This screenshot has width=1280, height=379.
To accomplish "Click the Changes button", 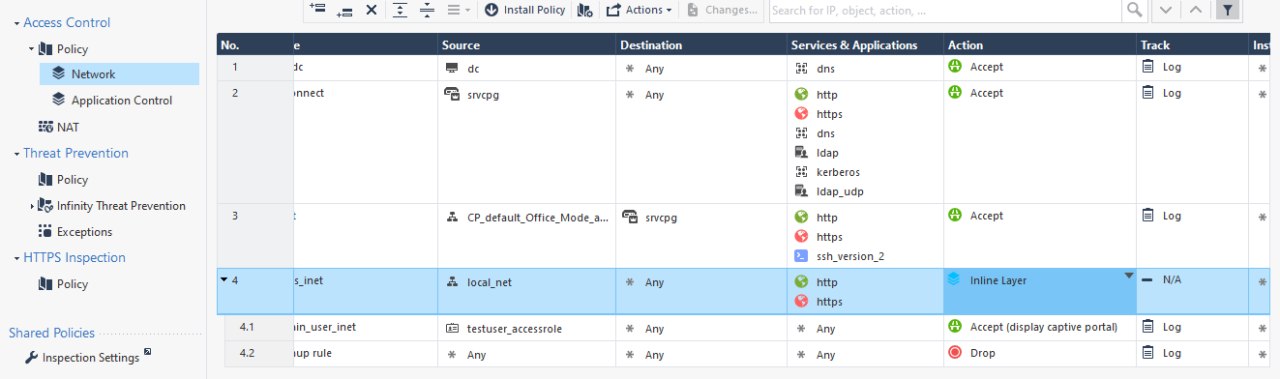I will (x=722, y=9).
